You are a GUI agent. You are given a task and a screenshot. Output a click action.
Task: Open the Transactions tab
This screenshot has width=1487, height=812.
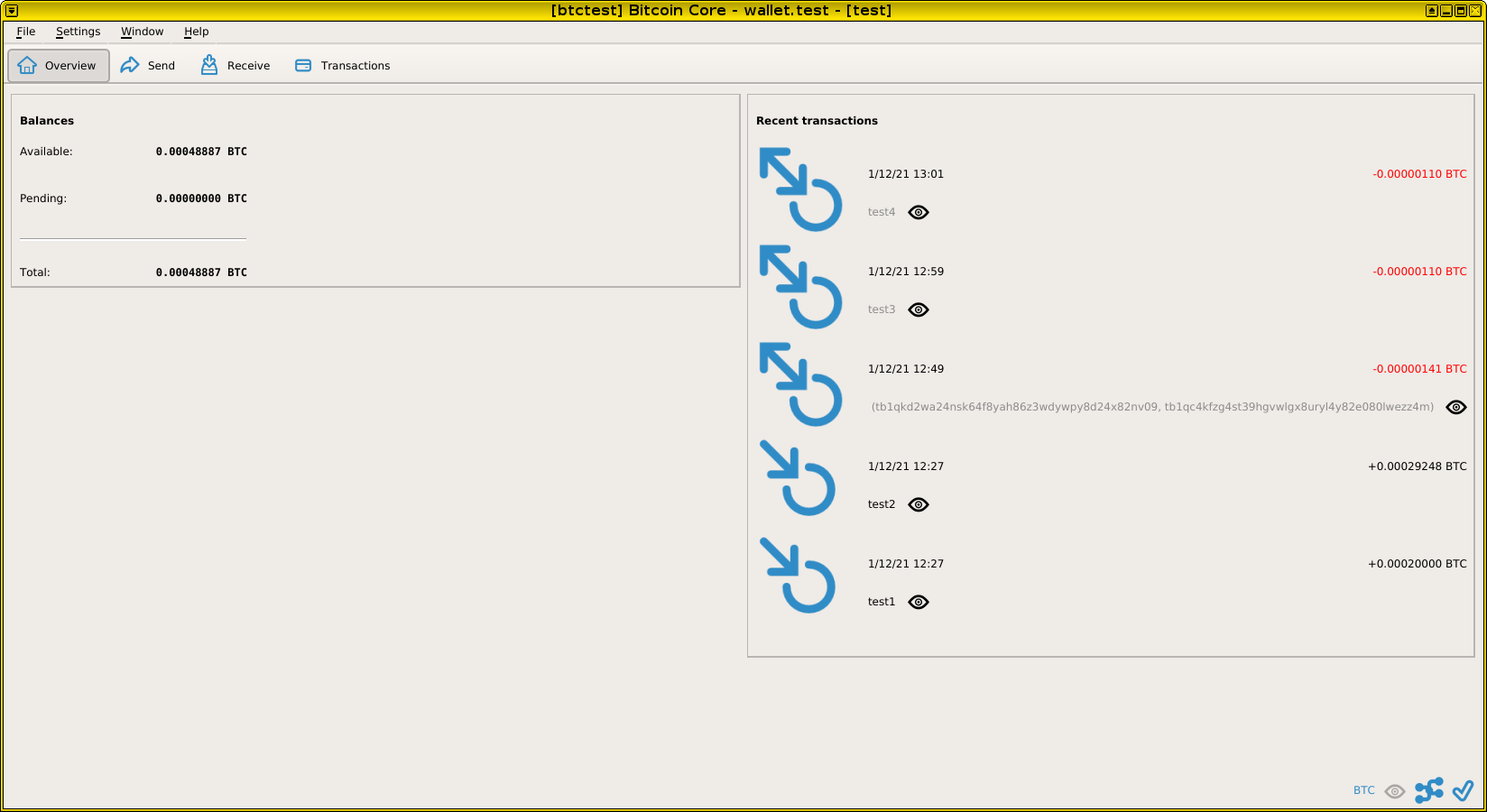point(343,66)
